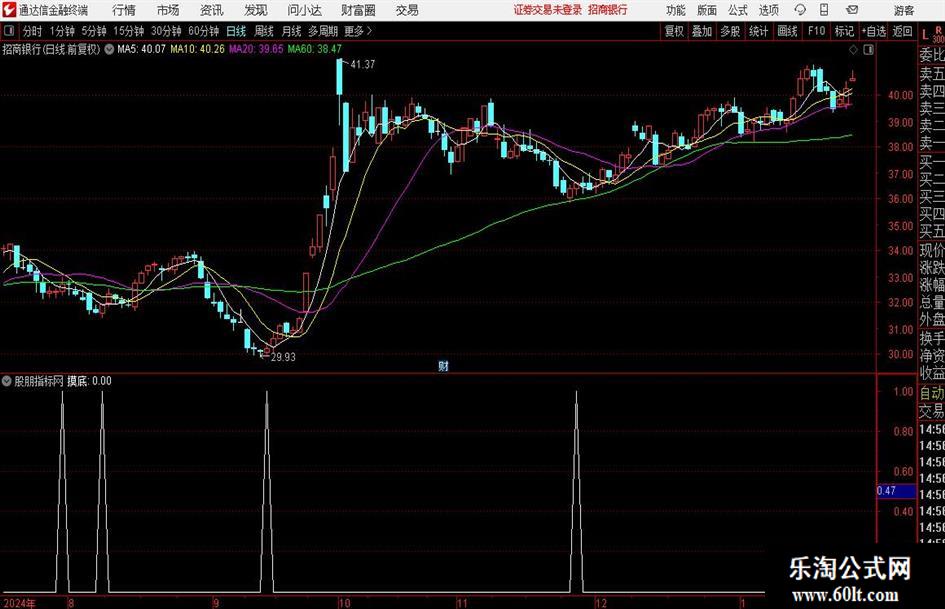945x609 pixels.
Task: Open the 交易 menu
Action: click(x=407, y=10)
